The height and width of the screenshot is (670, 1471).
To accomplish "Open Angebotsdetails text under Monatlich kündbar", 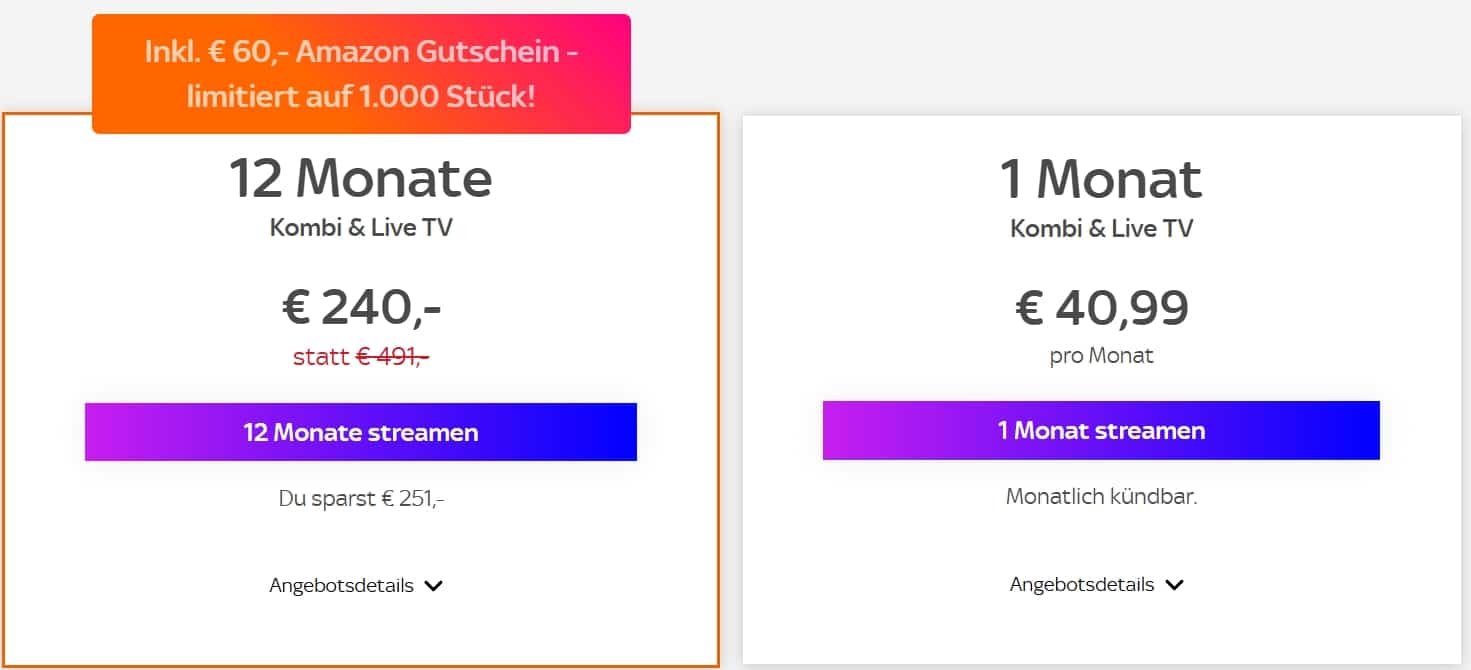I will click(x=1082, y=584).
